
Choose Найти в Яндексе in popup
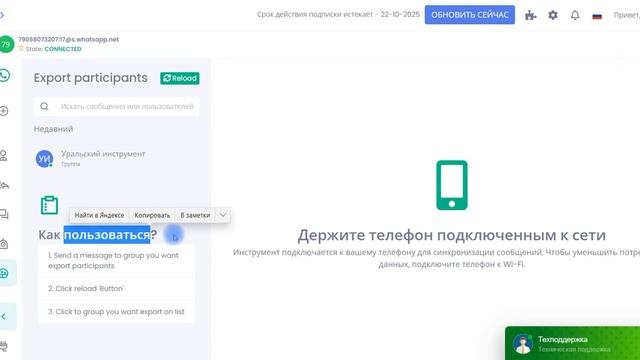pyautogui.click(x=99, y=215)
